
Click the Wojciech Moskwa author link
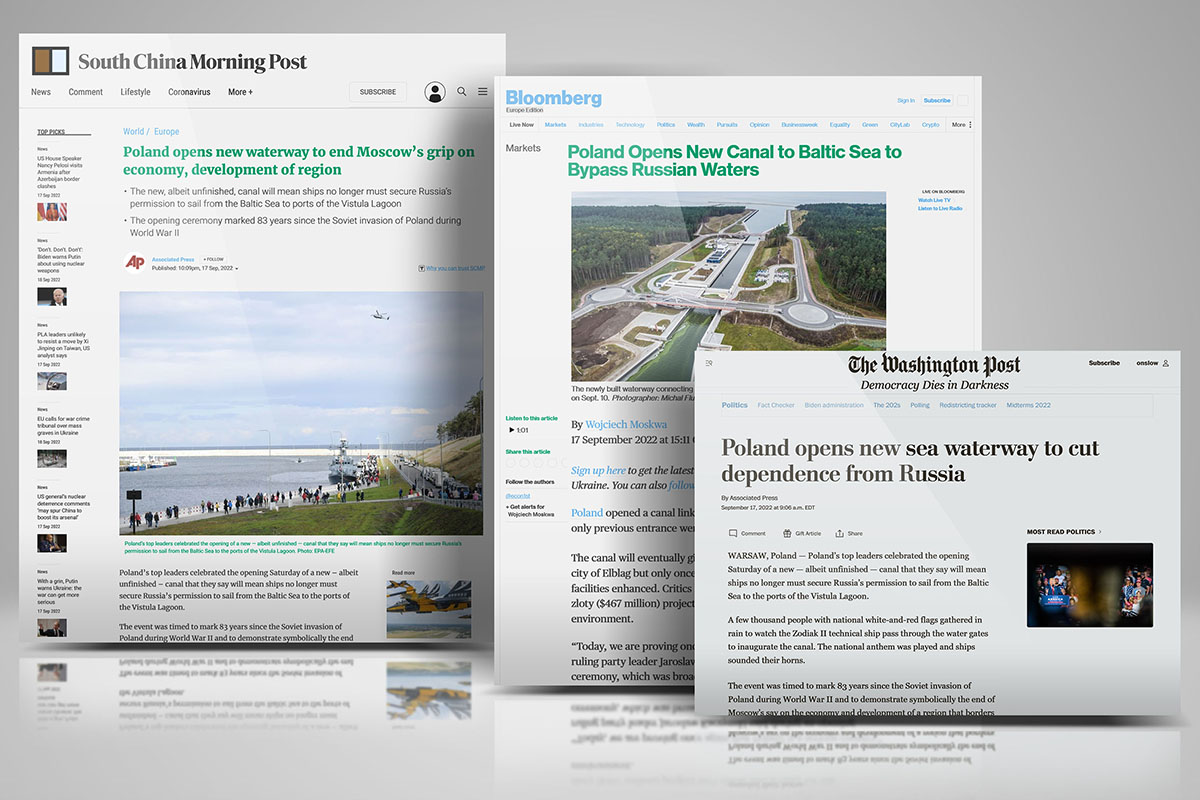(625, 424)
